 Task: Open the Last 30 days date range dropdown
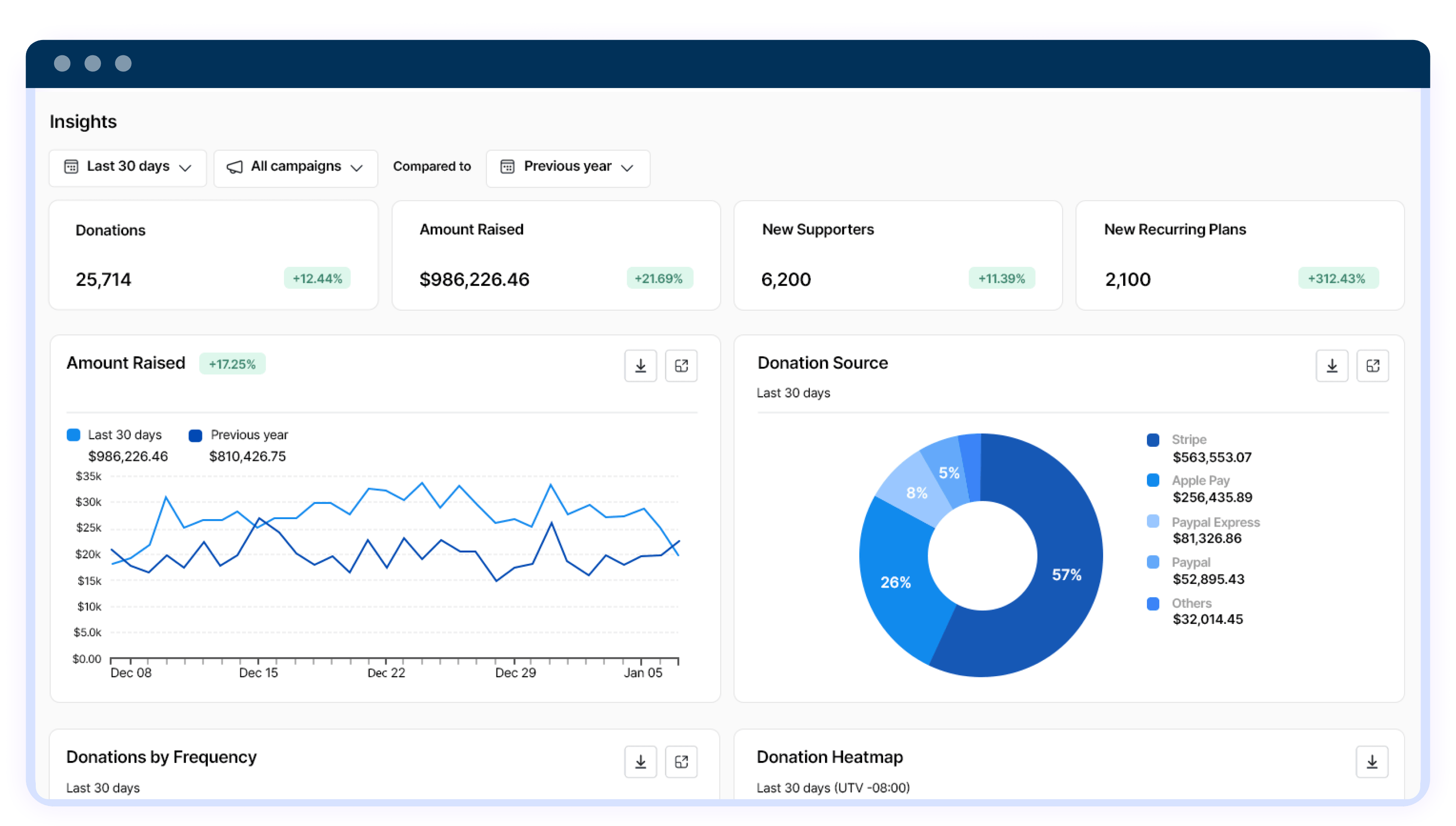click(x=128, y=168)
